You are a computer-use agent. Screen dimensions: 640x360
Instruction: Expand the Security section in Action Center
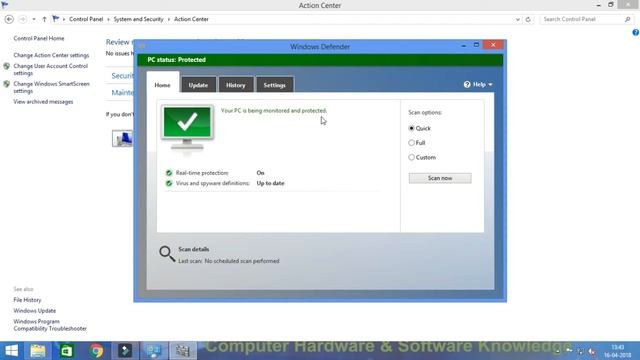122,76
